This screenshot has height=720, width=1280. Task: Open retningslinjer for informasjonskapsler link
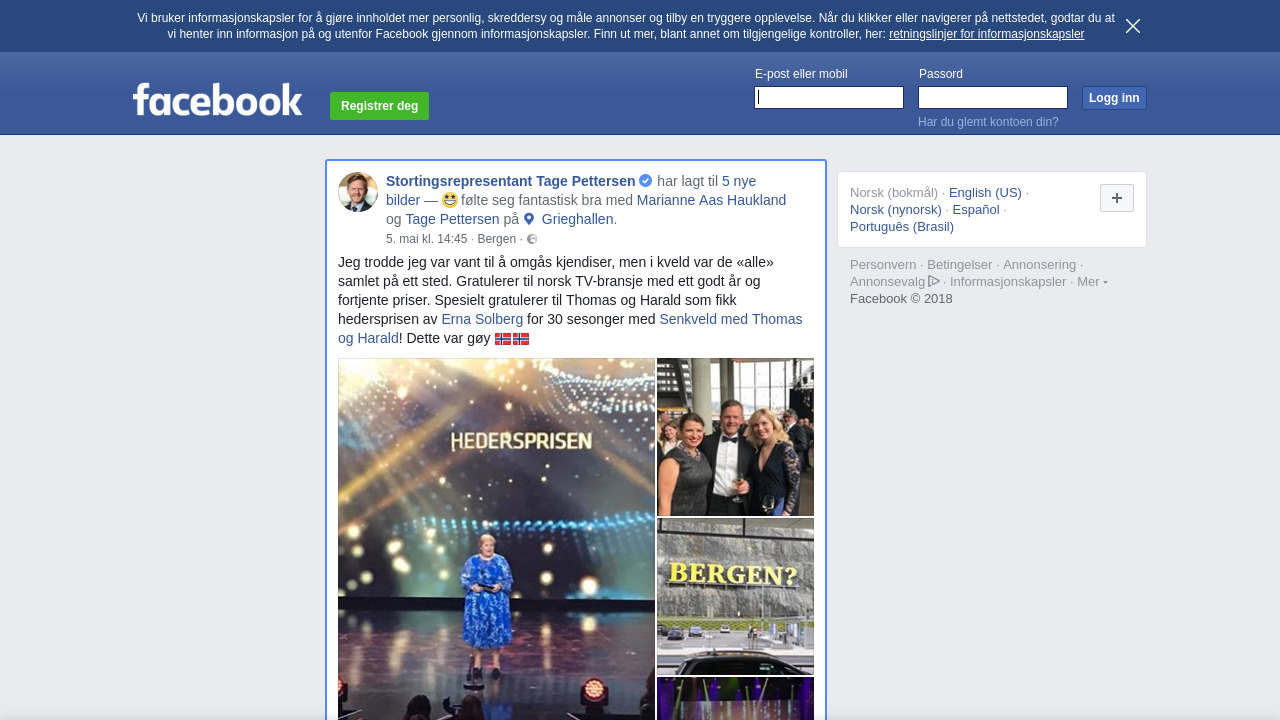click(x=986, y=34)
